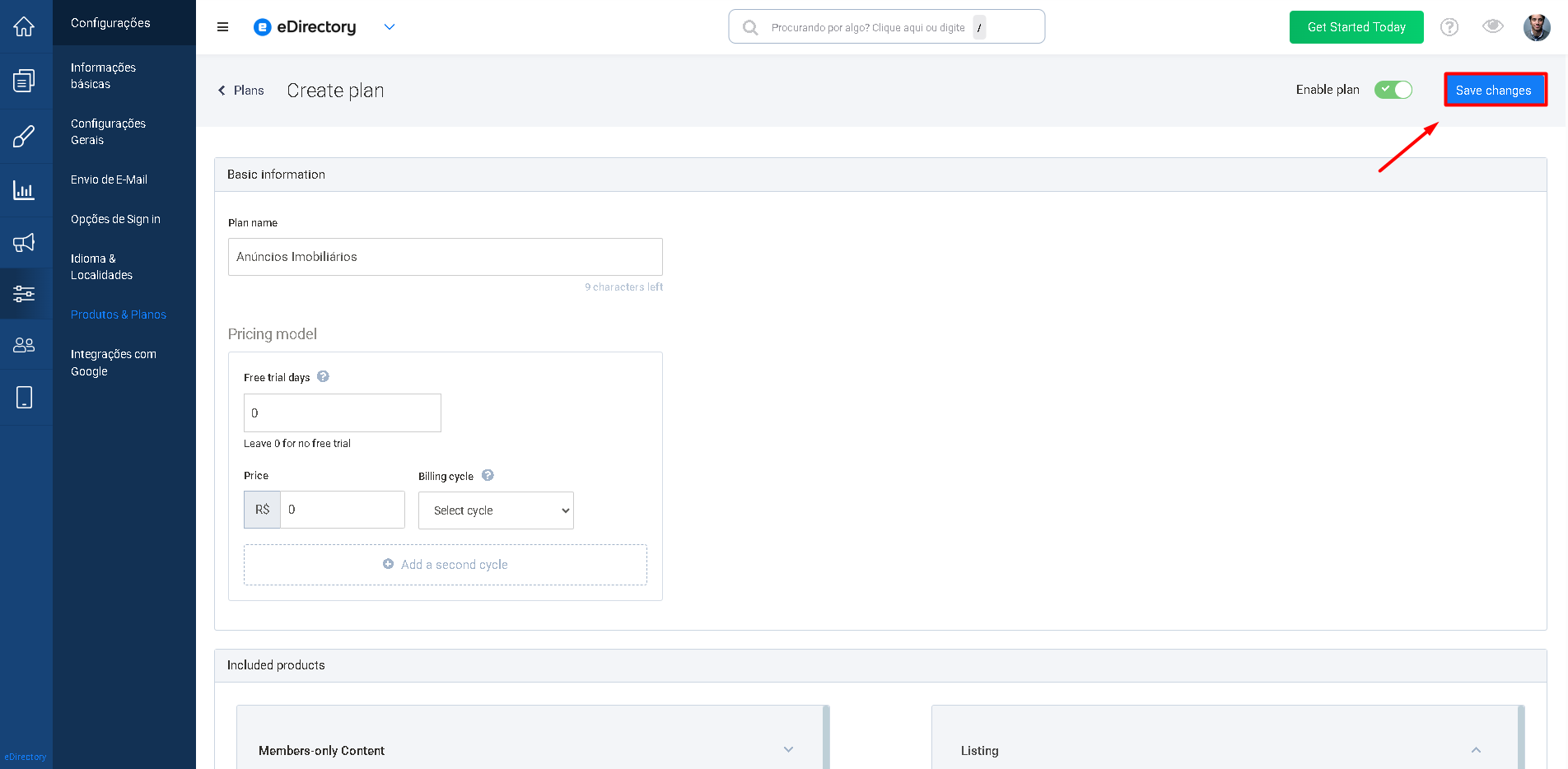This screenshot has height=769, width=1568.
Task: Click the Configurações sidebar header
Action: [x=110, y=23]
